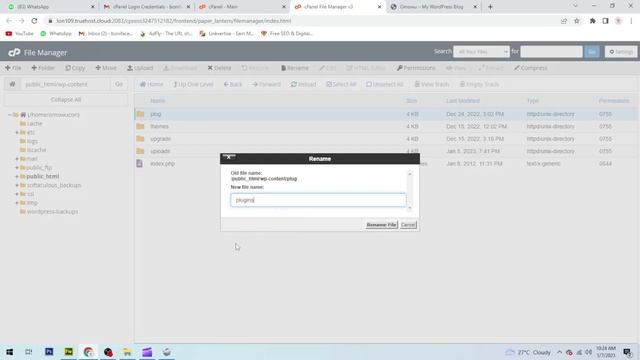Screen dimensions: 640x360
Task: Open the logs folder in tree
Action: pyautogui.click(x=32, y=141)
